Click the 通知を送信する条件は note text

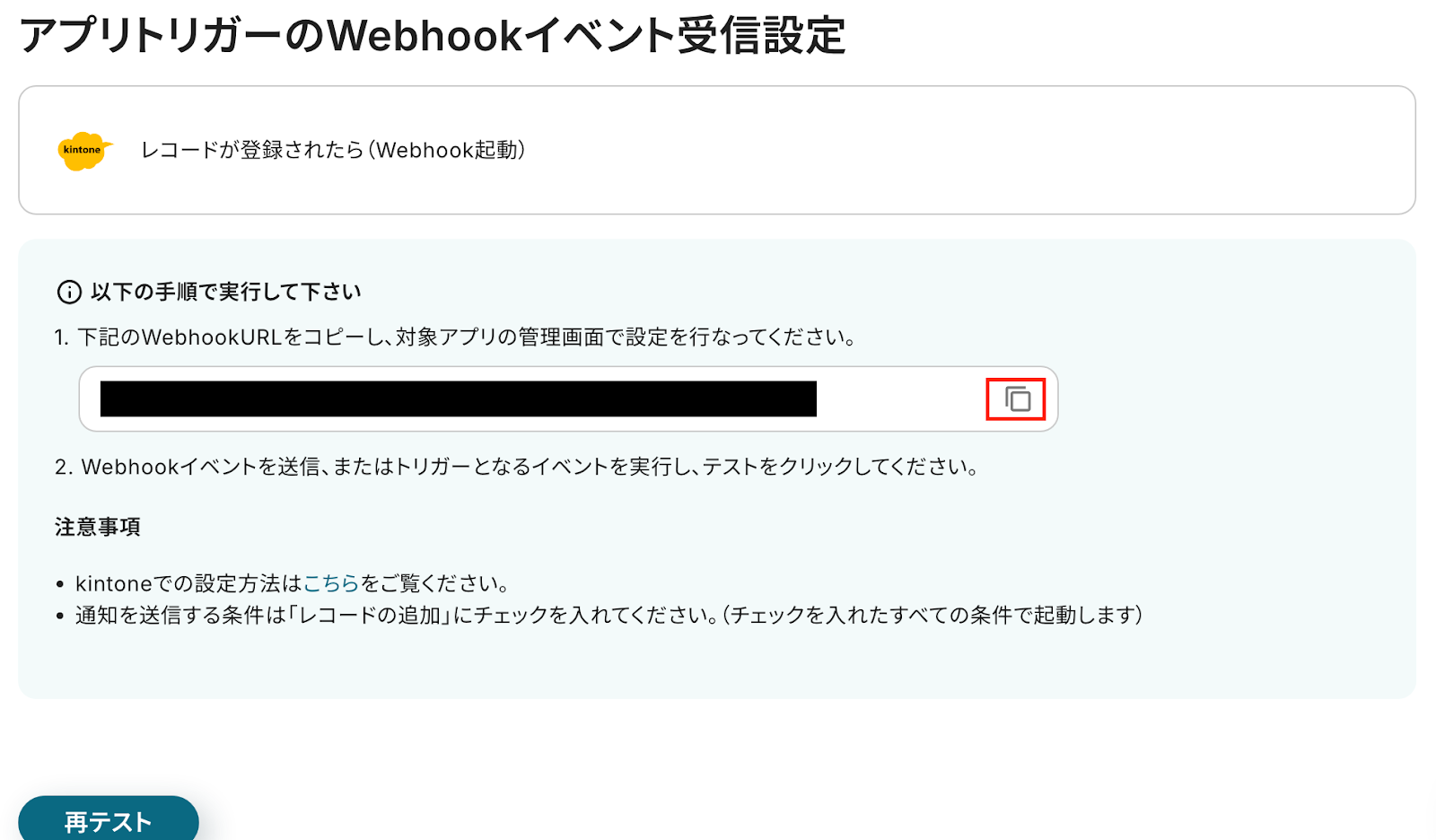(x=609, y=616)
